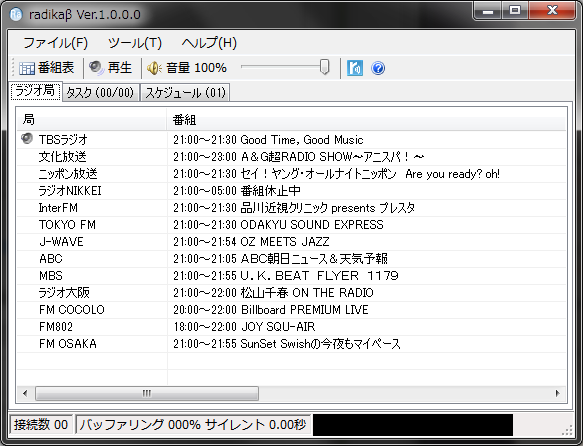Viewport: 583px width, 446px height.
Task: Click the radika app icon in title bar
Action: coord(16,14)
